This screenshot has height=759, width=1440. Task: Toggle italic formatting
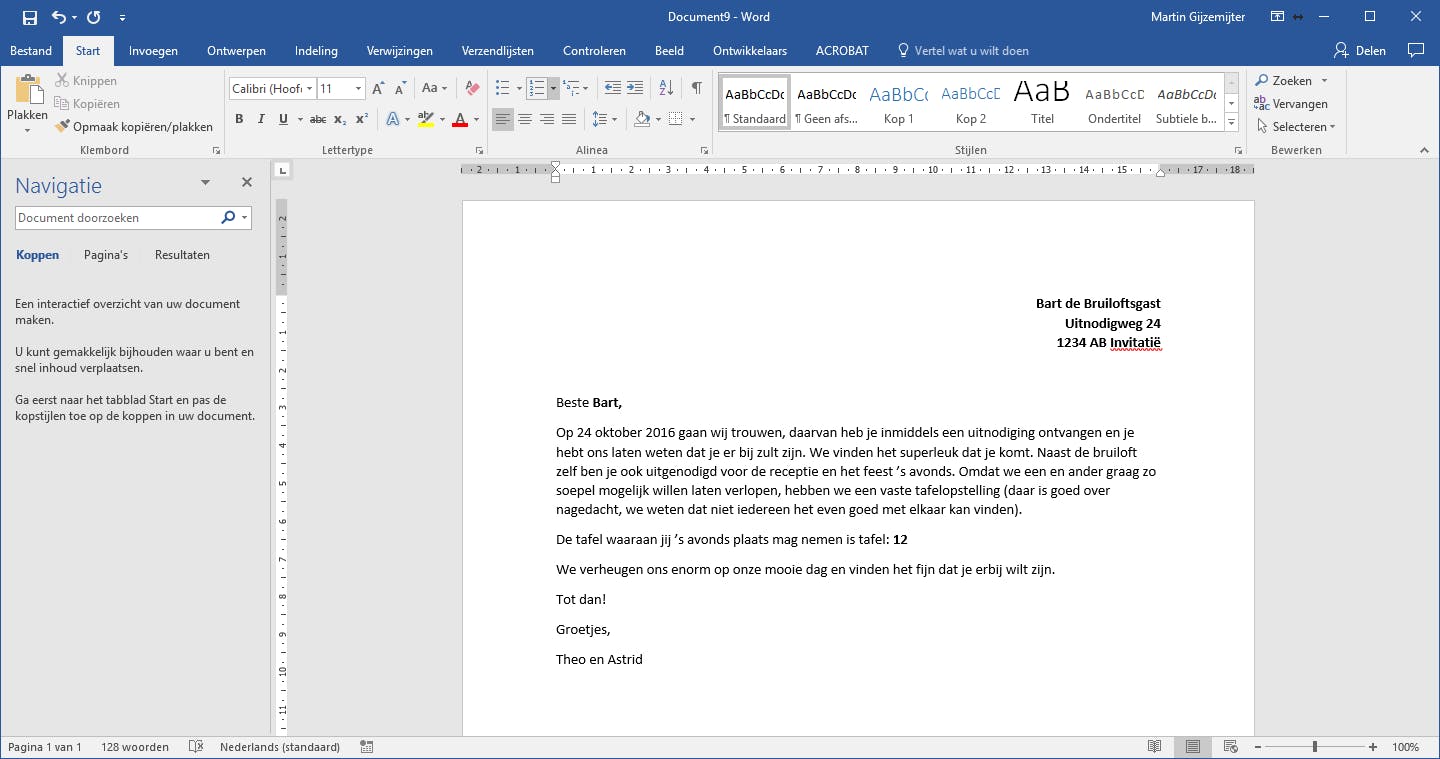(x=261, y=120)
